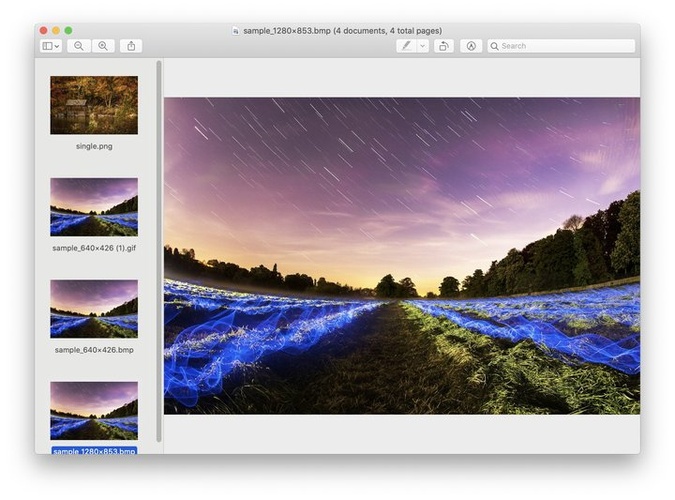Minimize window with the yellow button
Screen dimensions: 675x500
[x=56, y=30]
